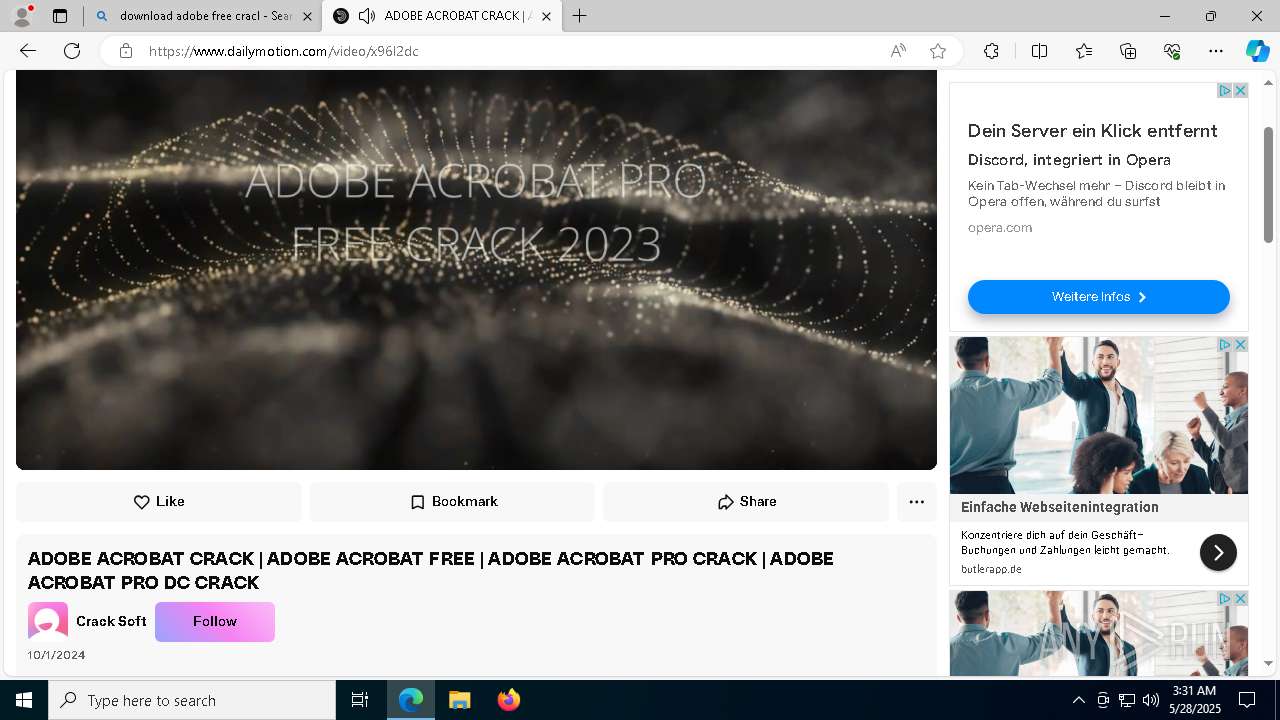Viewport: 1280px width, 720px height.
Task: Open Microsoft Edge from the taskbar
Action: click(411, 700)
